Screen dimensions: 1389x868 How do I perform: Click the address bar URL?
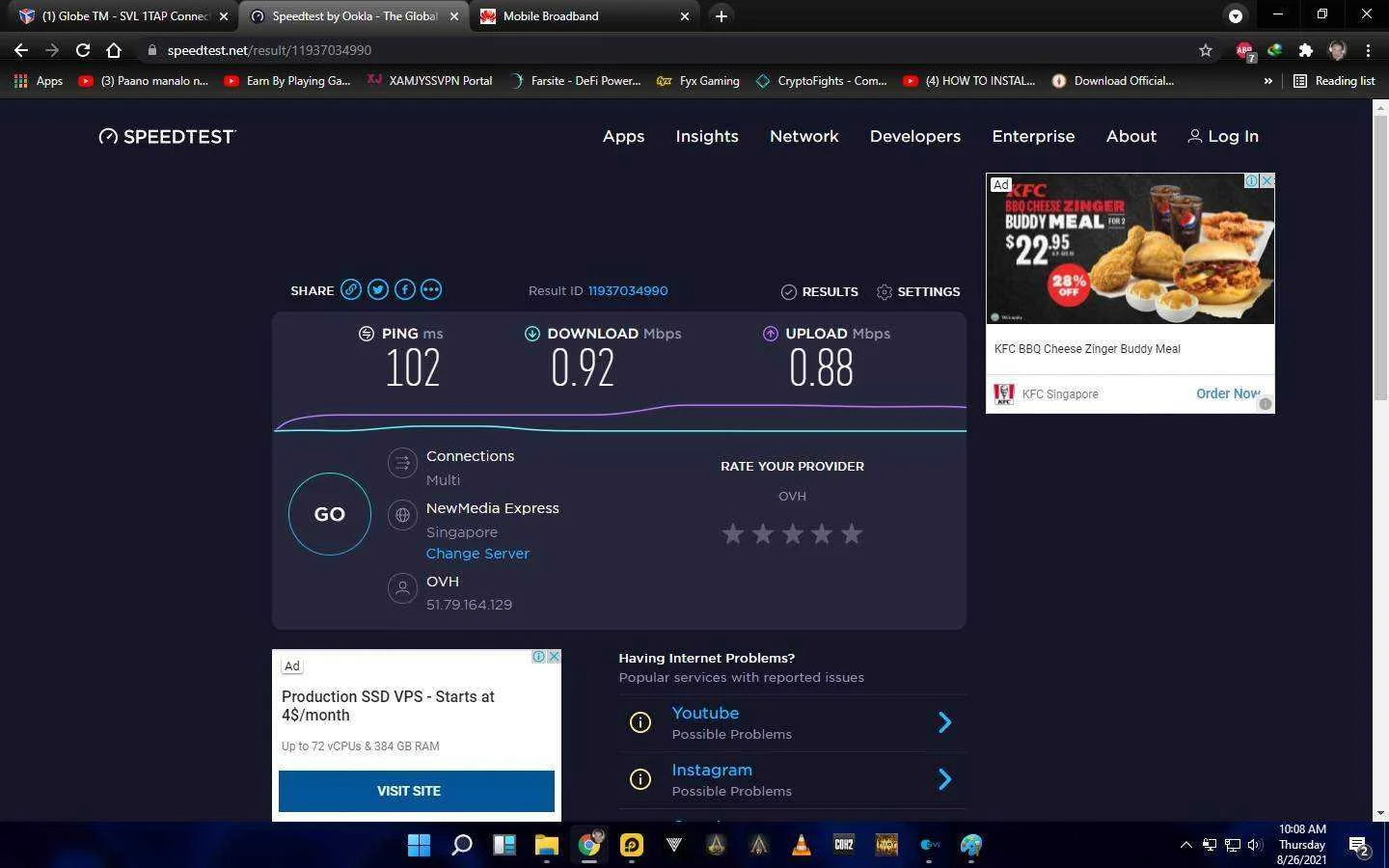[x=269, y=50]
